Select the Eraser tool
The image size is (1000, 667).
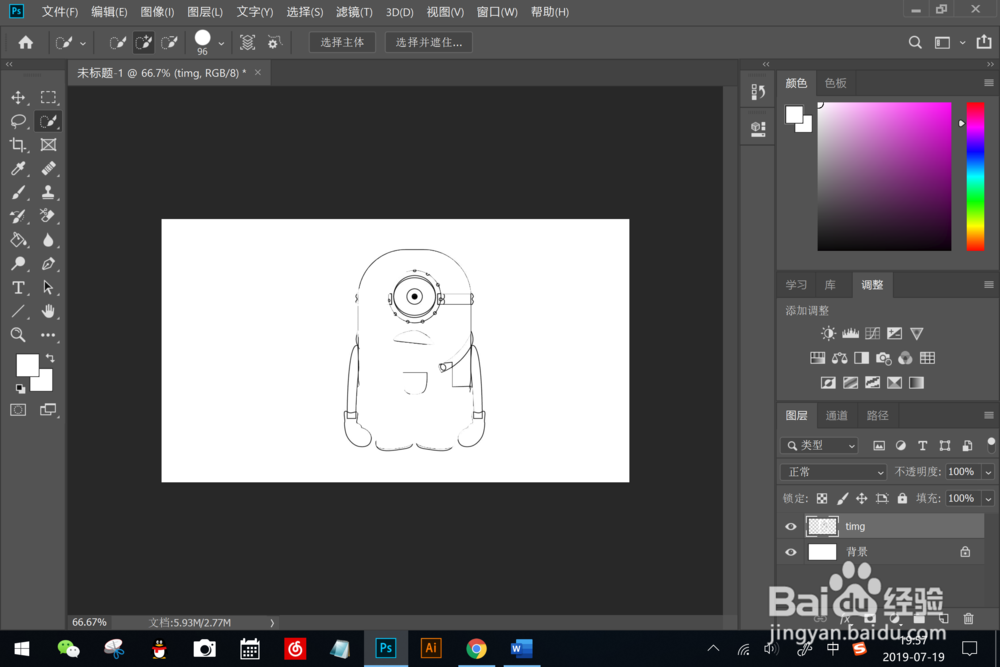tap(48, 216)
